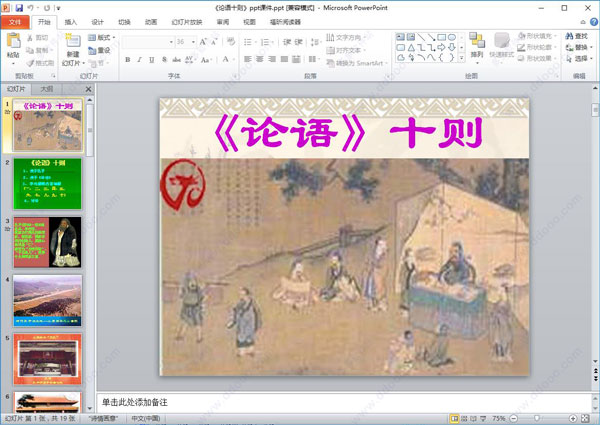The height and width of the screenshot is (425, 600).
Task: Toggle Center text alignment
Action: coord(260,59)
